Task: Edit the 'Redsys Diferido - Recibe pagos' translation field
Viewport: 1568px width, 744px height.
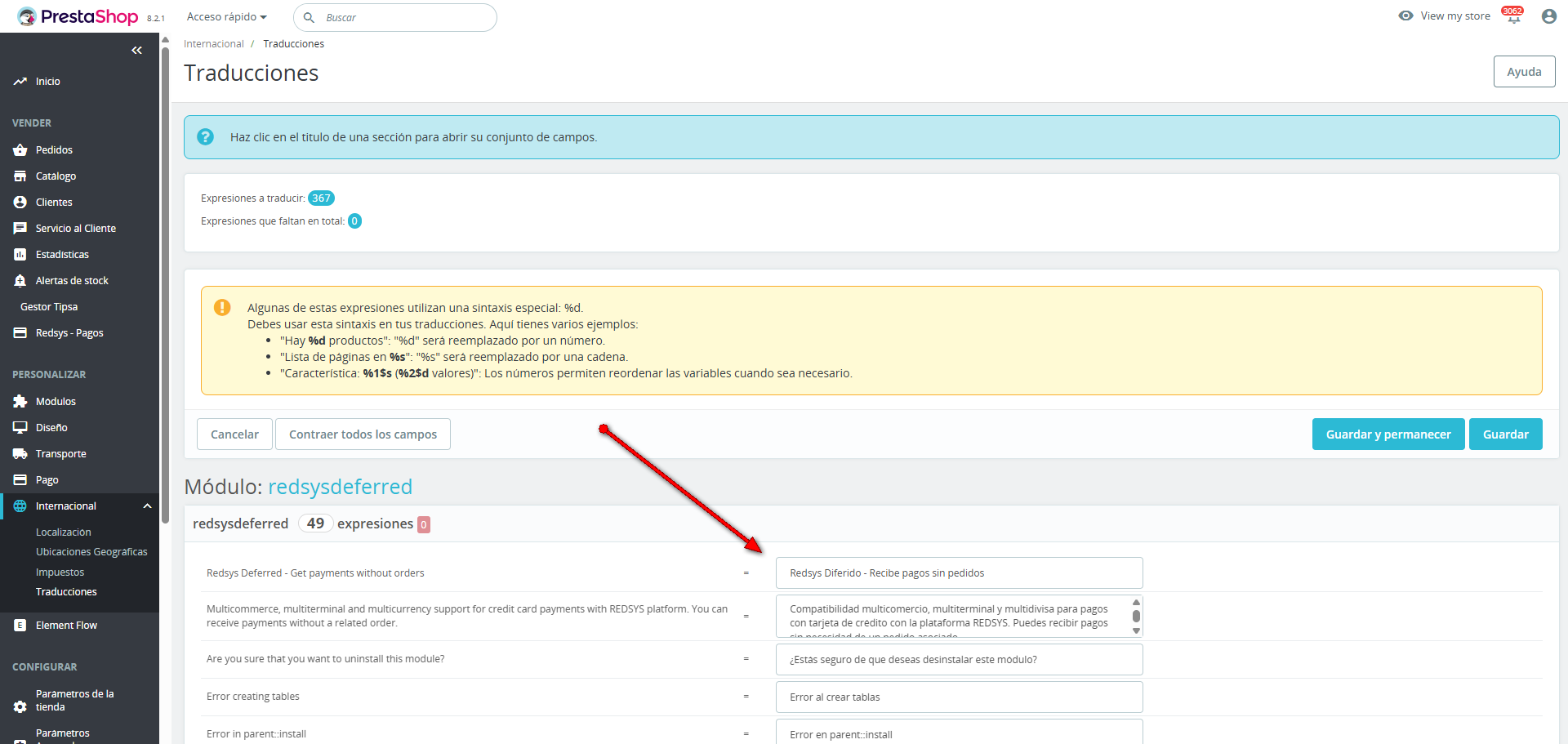Action: pyautogui.click(x=959, y=573)
